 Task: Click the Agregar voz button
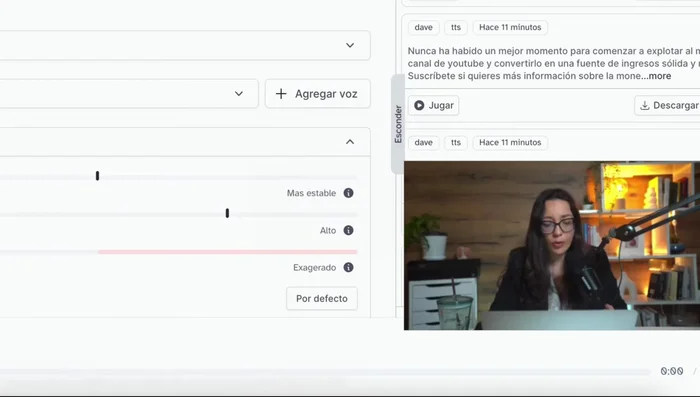click(x=317, y=94)
